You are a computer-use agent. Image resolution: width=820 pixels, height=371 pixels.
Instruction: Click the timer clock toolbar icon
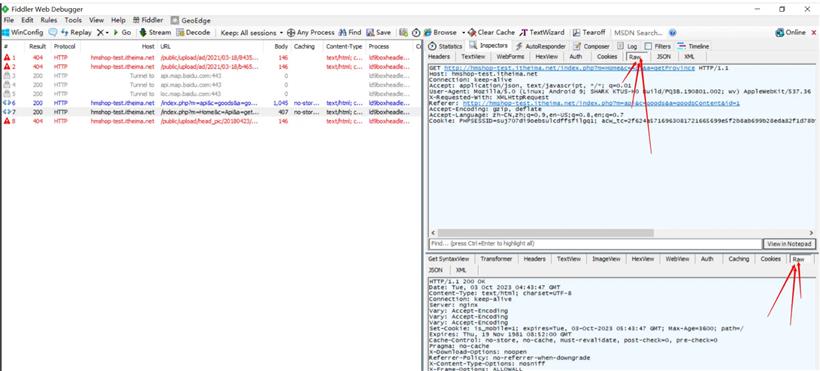[x=416, y=32]
